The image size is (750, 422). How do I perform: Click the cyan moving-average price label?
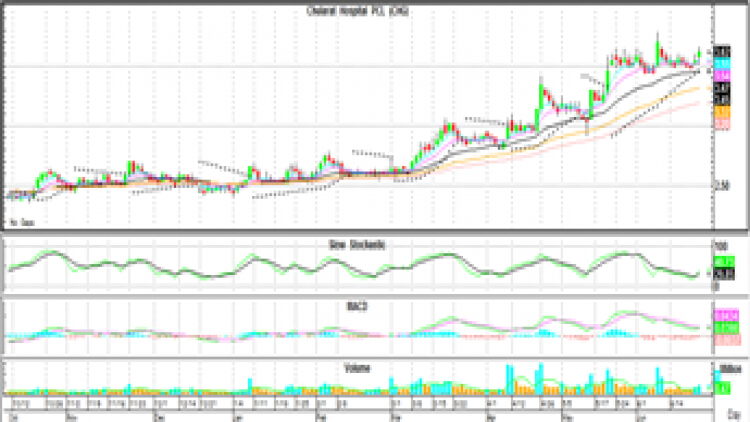point(722,64)
